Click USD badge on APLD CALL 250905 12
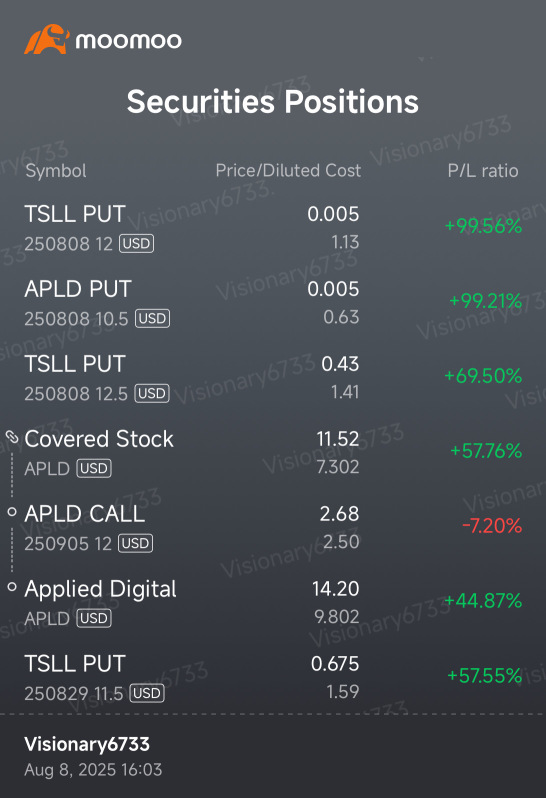Image resolution: width=546 pixels, height=798 pixels. pos(135,543)
